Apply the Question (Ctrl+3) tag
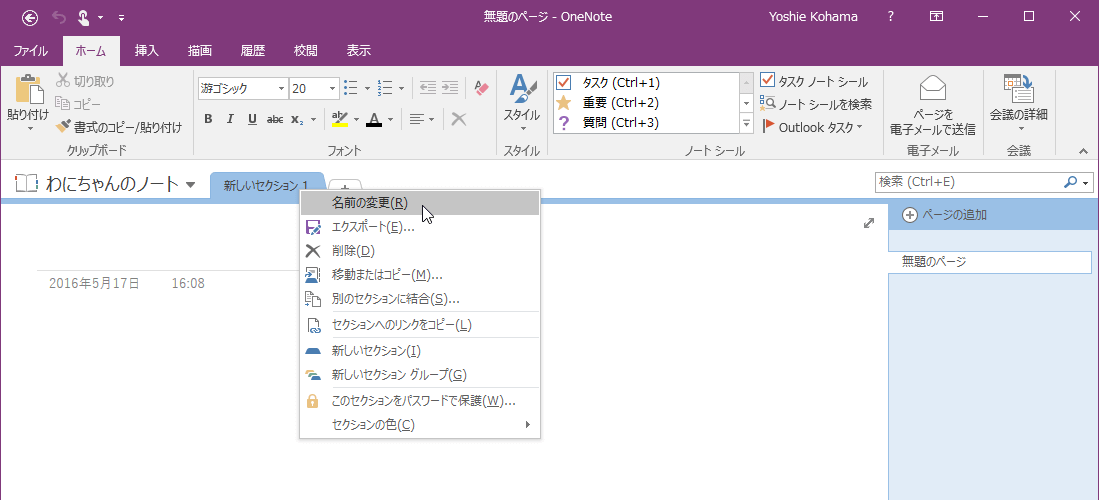The image size is (1099, 500). click(646, 123)
